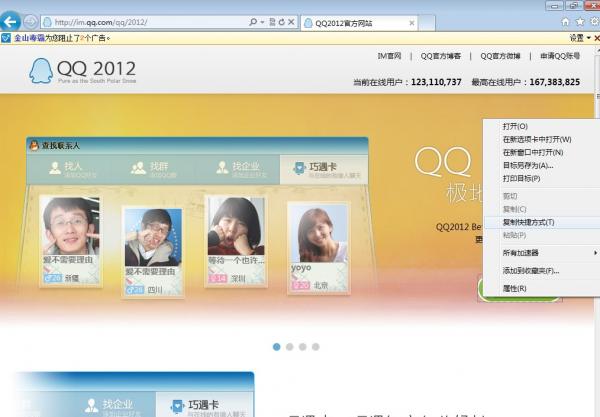Select the upper 巧遇卡 tab
The image size is (600, 417).
point(324,169)
